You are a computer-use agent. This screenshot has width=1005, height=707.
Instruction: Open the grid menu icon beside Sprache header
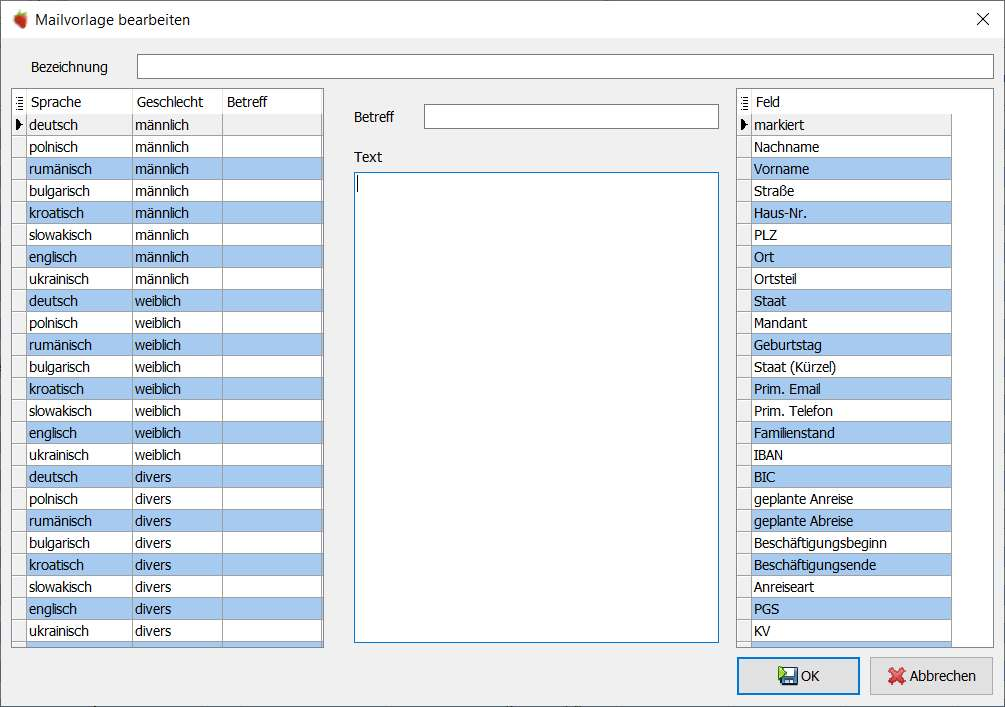(x=19, y=103)
